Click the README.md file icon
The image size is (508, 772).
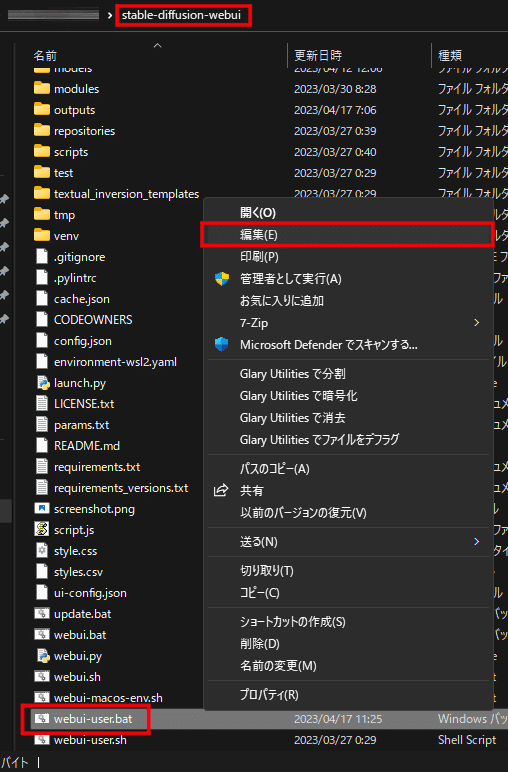[42, 446]
